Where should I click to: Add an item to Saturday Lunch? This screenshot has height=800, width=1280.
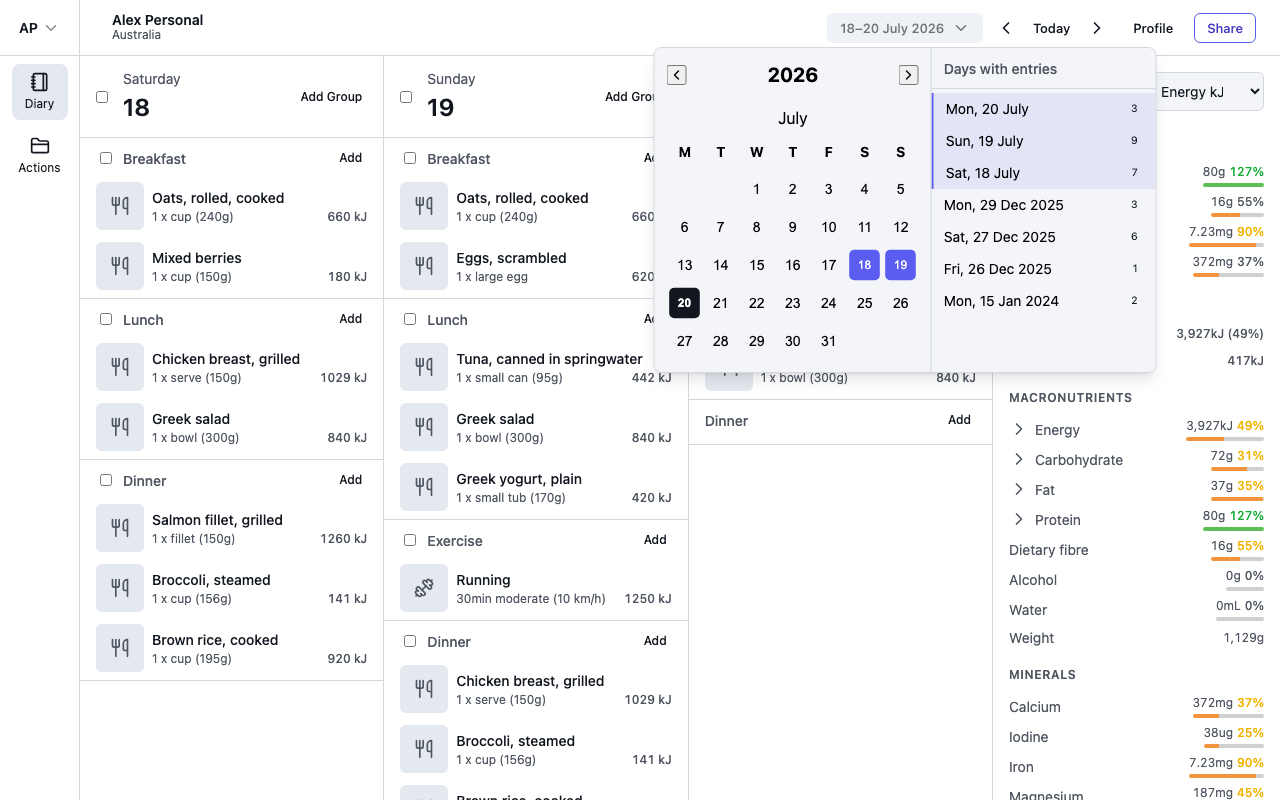(350, 319)
